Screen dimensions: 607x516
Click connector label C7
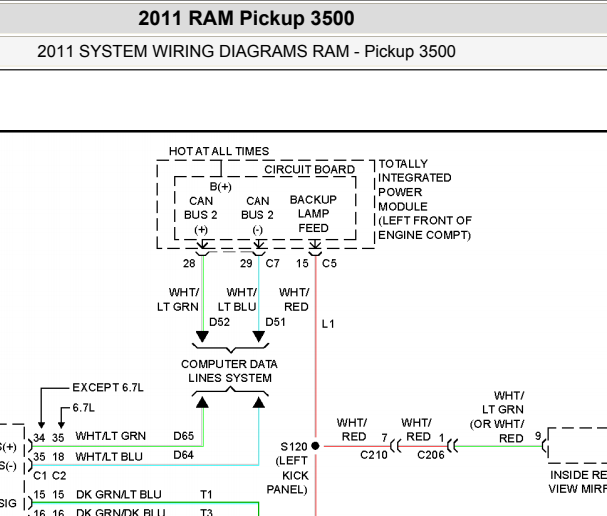click(272, 264)
